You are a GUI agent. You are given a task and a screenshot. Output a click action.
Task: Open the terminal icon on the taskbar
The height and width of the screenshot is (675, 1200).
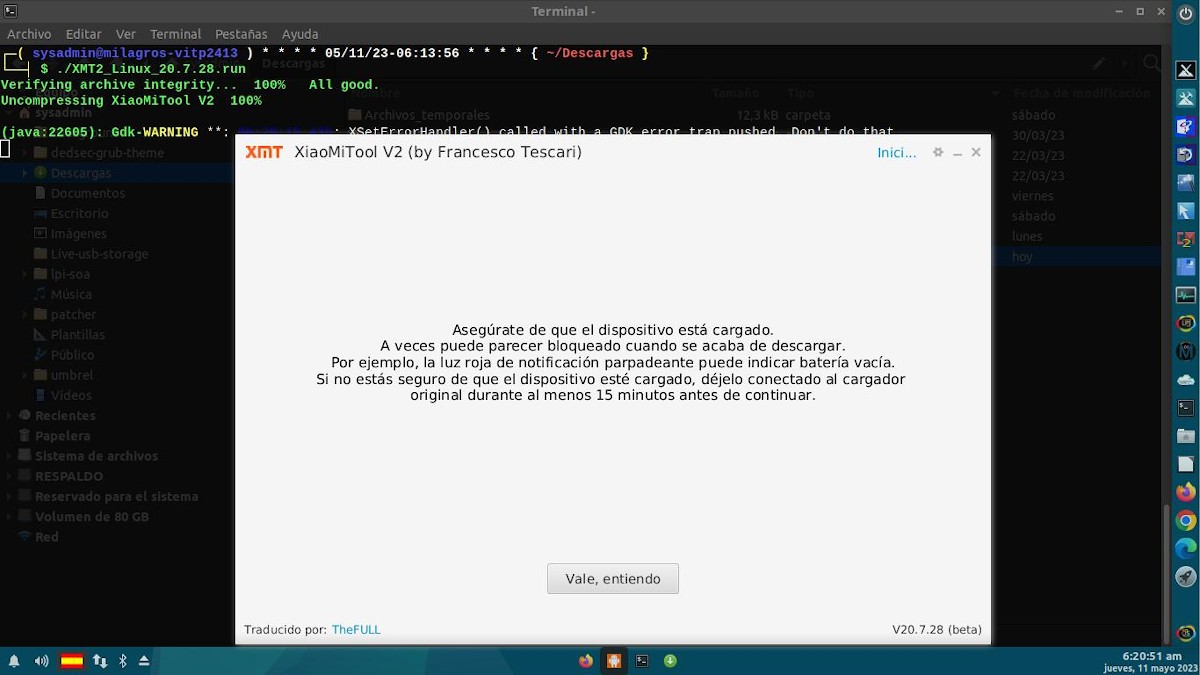point(641,660)
